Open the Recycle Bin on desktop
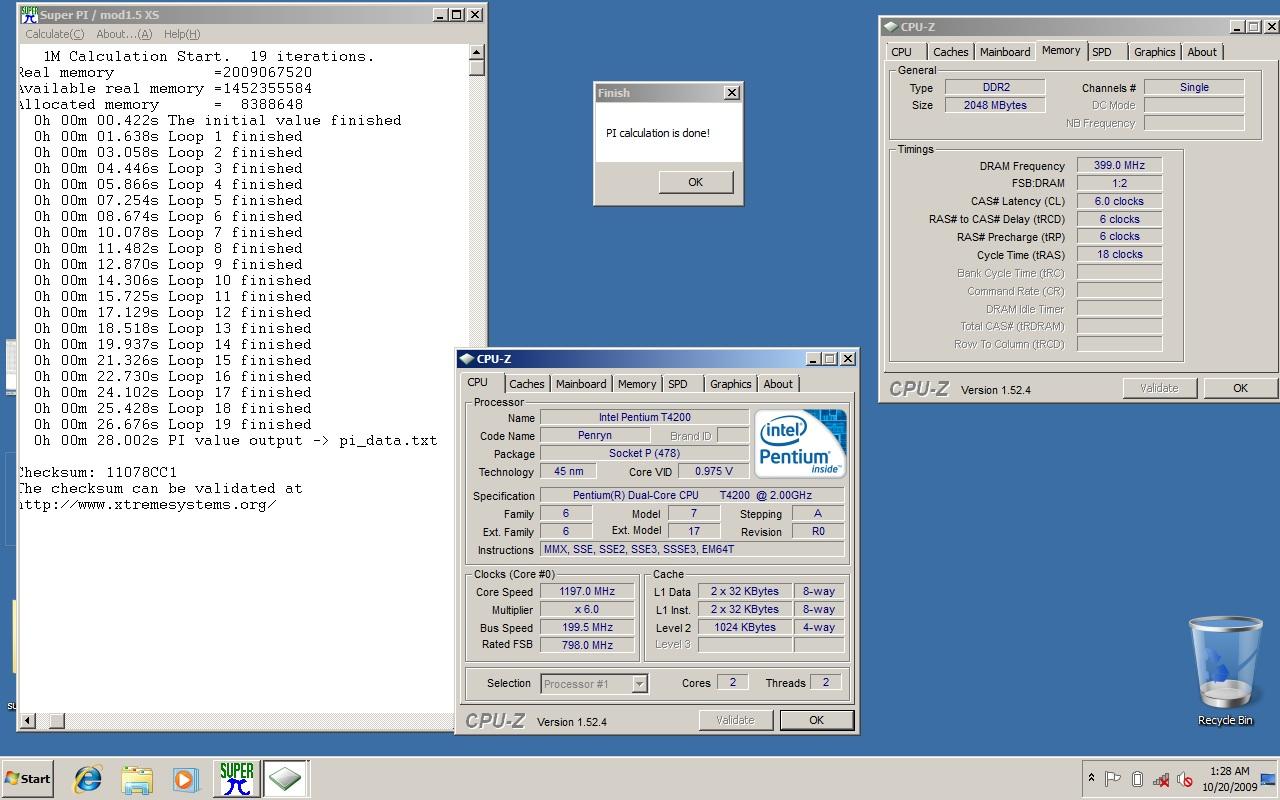The width and height of the screenshot is (1280, 800). click(1225, 671)
